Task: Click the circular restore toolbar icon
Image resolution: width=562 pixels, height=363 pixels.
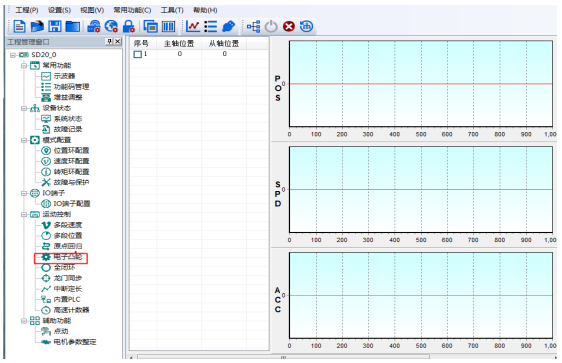Action: point(306,26)
